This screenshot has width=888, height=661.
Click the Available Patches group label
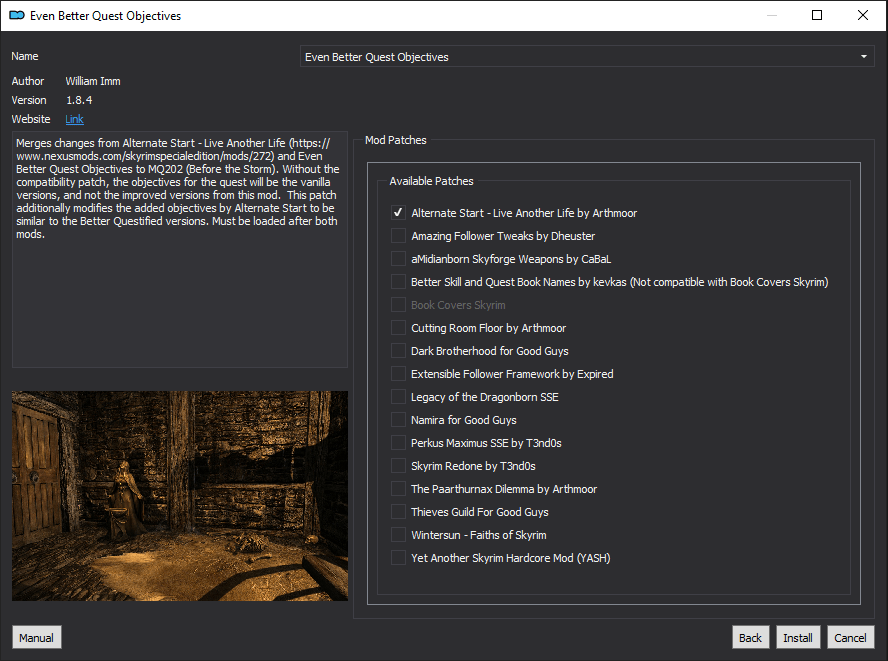[431, 181]
